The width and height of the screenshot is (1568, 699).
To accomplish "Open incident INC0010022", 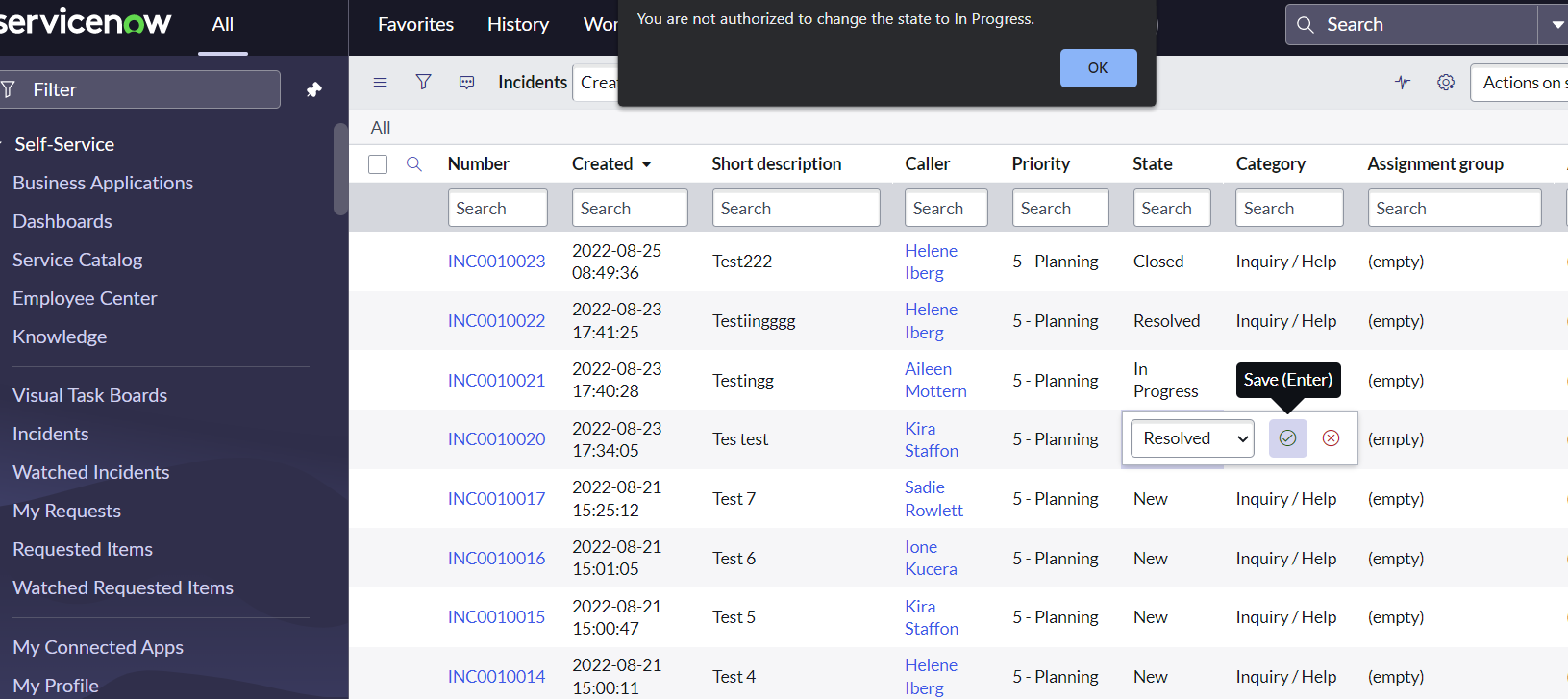I will [x=496, y=321].
